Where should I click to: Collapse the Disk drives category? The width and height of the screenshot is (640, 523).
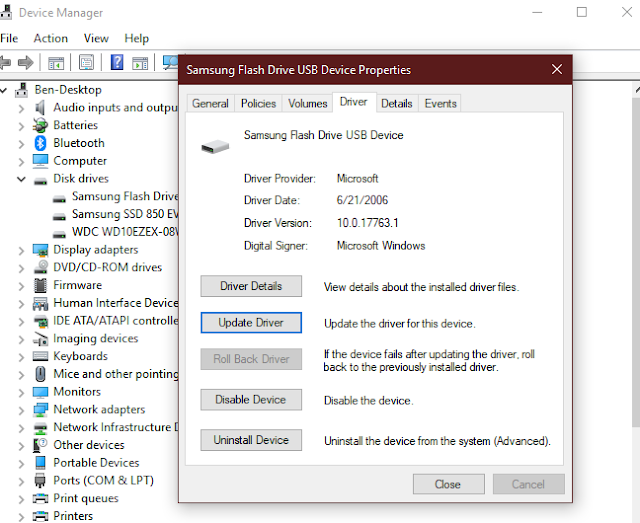[21, 179]
